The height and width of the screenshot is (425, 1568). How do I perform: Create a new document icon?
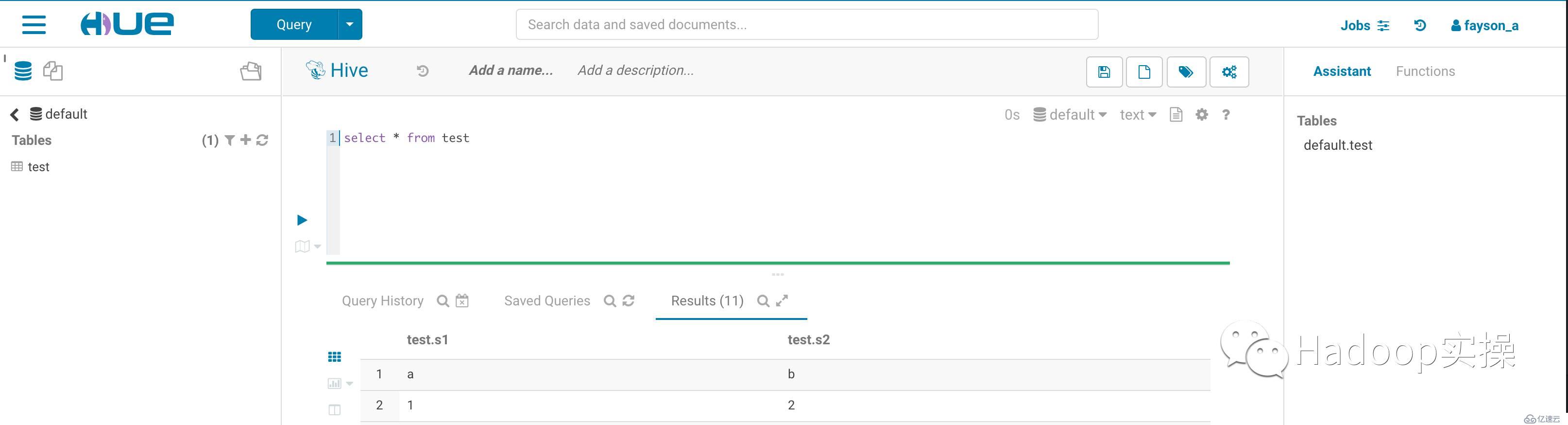pyautogui.click(x=1144, y=72)
